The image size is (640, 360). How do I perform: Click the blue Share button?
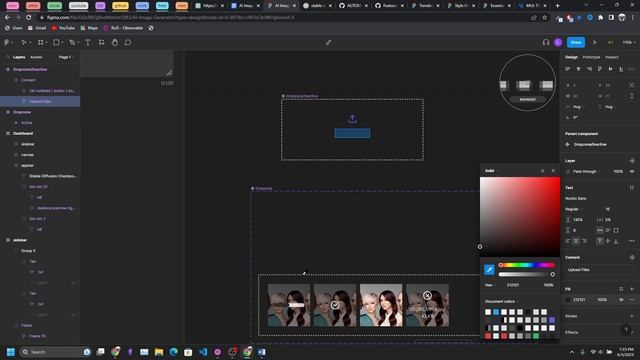[x=576, y=42]
